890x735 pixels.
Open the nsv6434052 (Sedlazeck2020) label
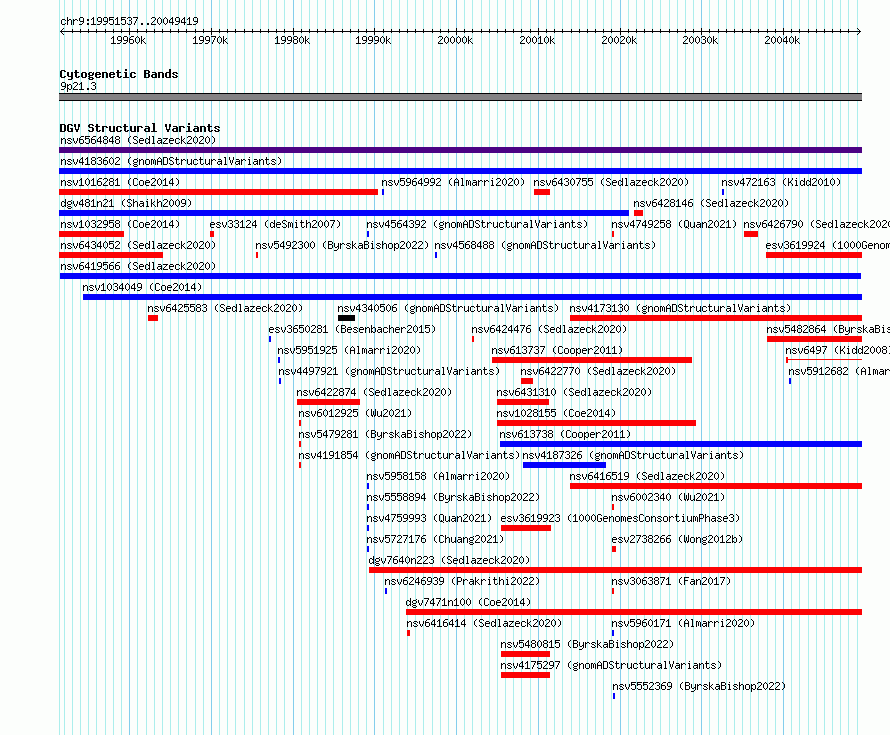point(138,245)
